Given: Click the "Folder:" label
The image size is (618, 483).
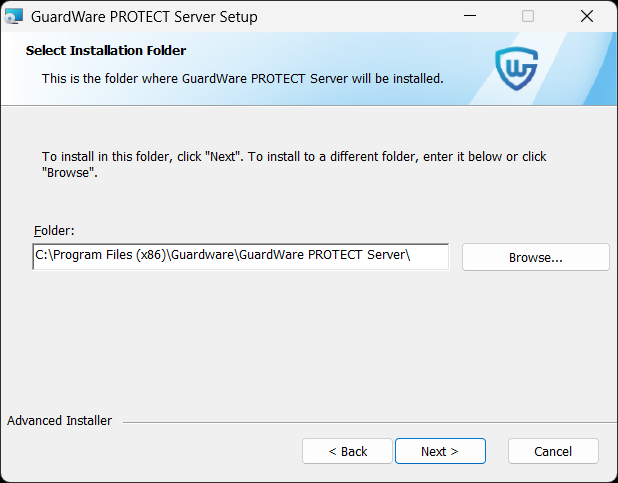Looking at the screenshot, I should pos(54,231).
